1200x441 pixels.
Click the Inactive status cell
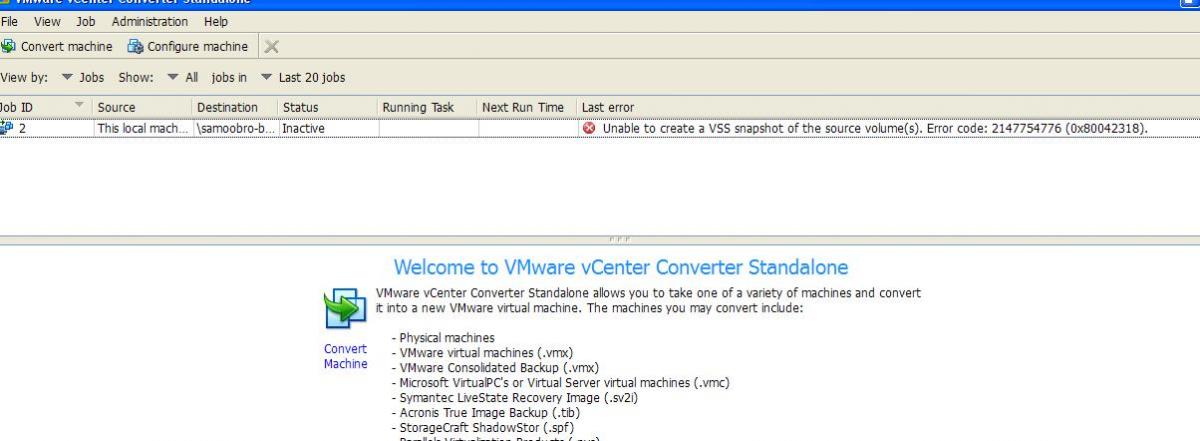coord(327,128)
